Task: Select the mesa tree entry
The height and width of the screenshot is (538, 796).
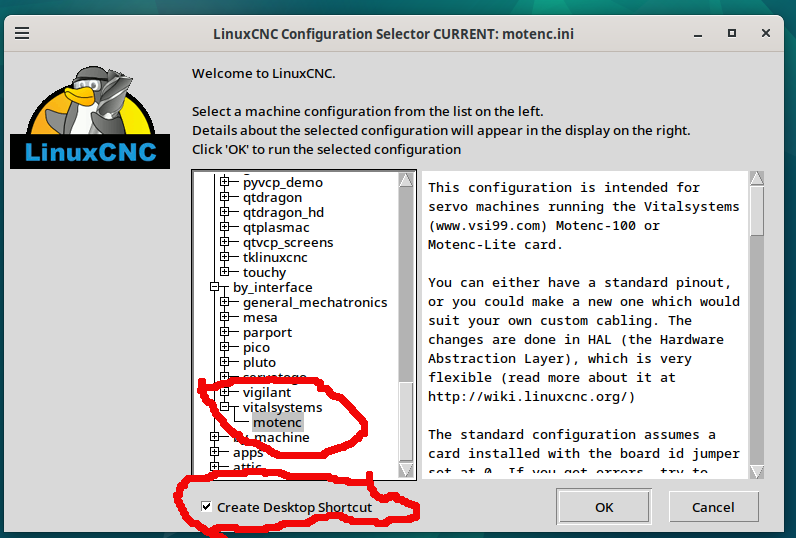Action: pos(260,317)
